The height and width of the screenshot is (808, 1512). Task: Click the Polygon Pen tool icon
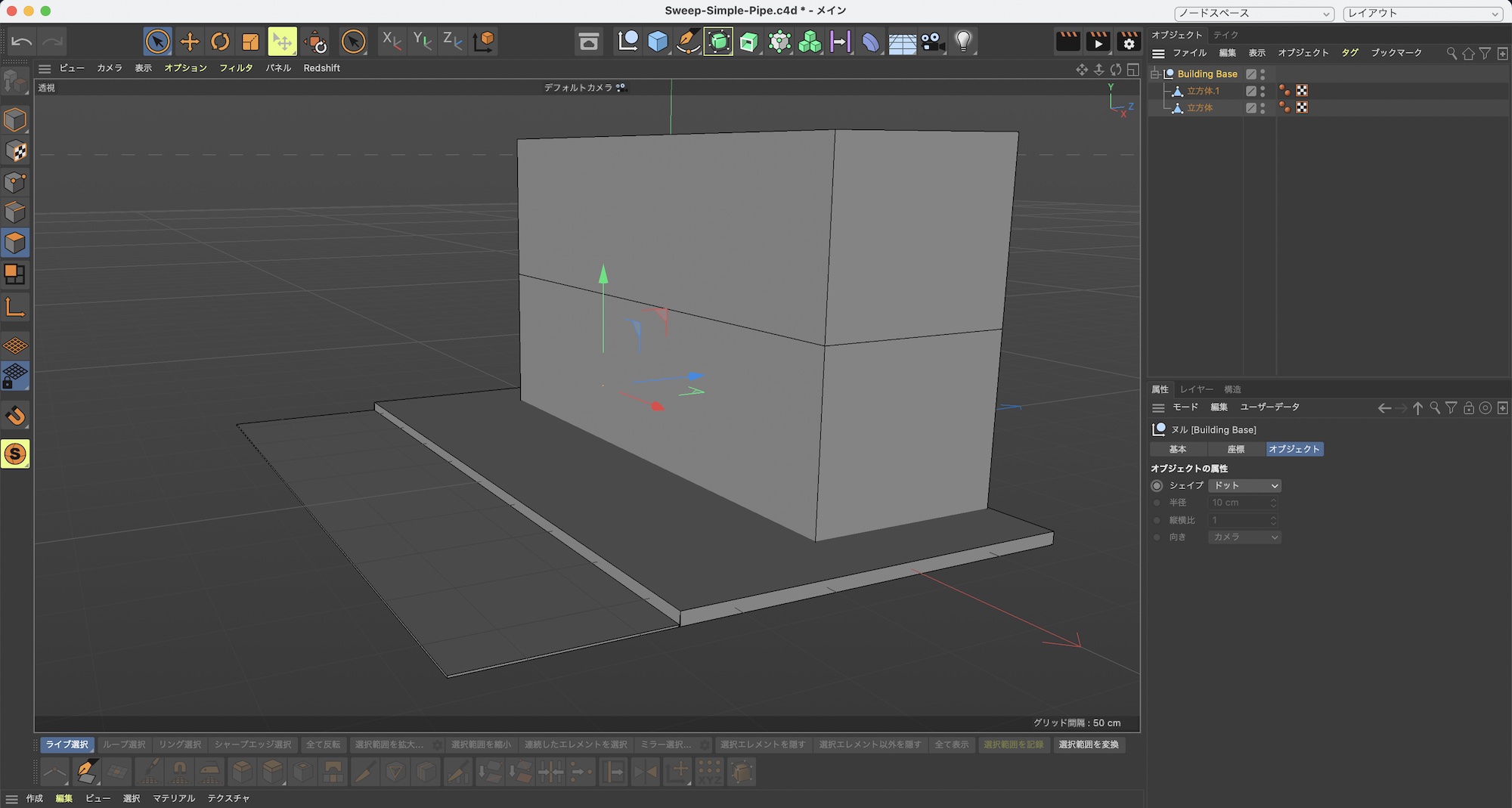(85, 772)
